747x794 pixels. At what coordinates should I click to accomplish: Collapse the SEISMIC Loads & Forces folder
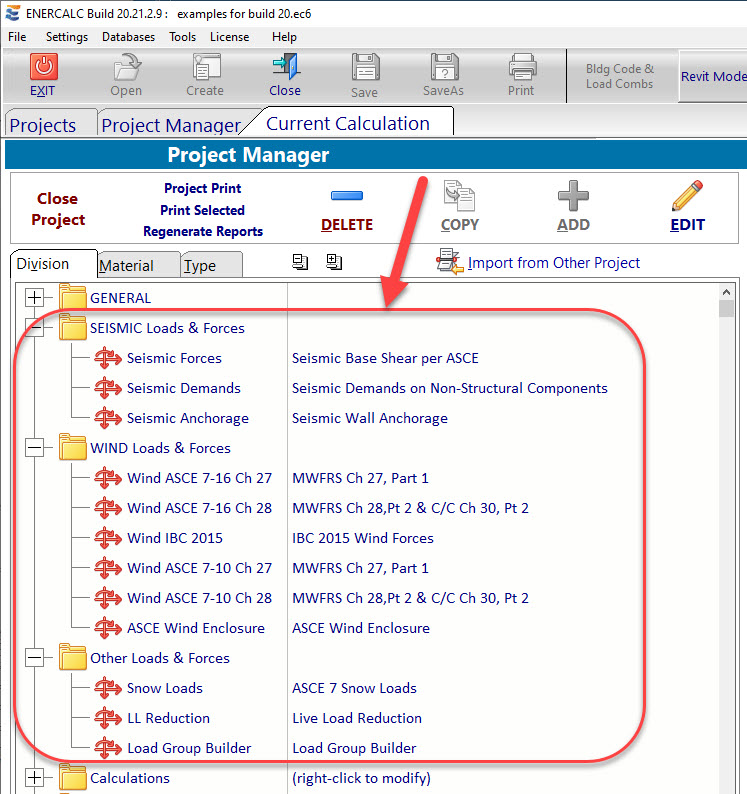pyautogui.click(x=36, y=328)
